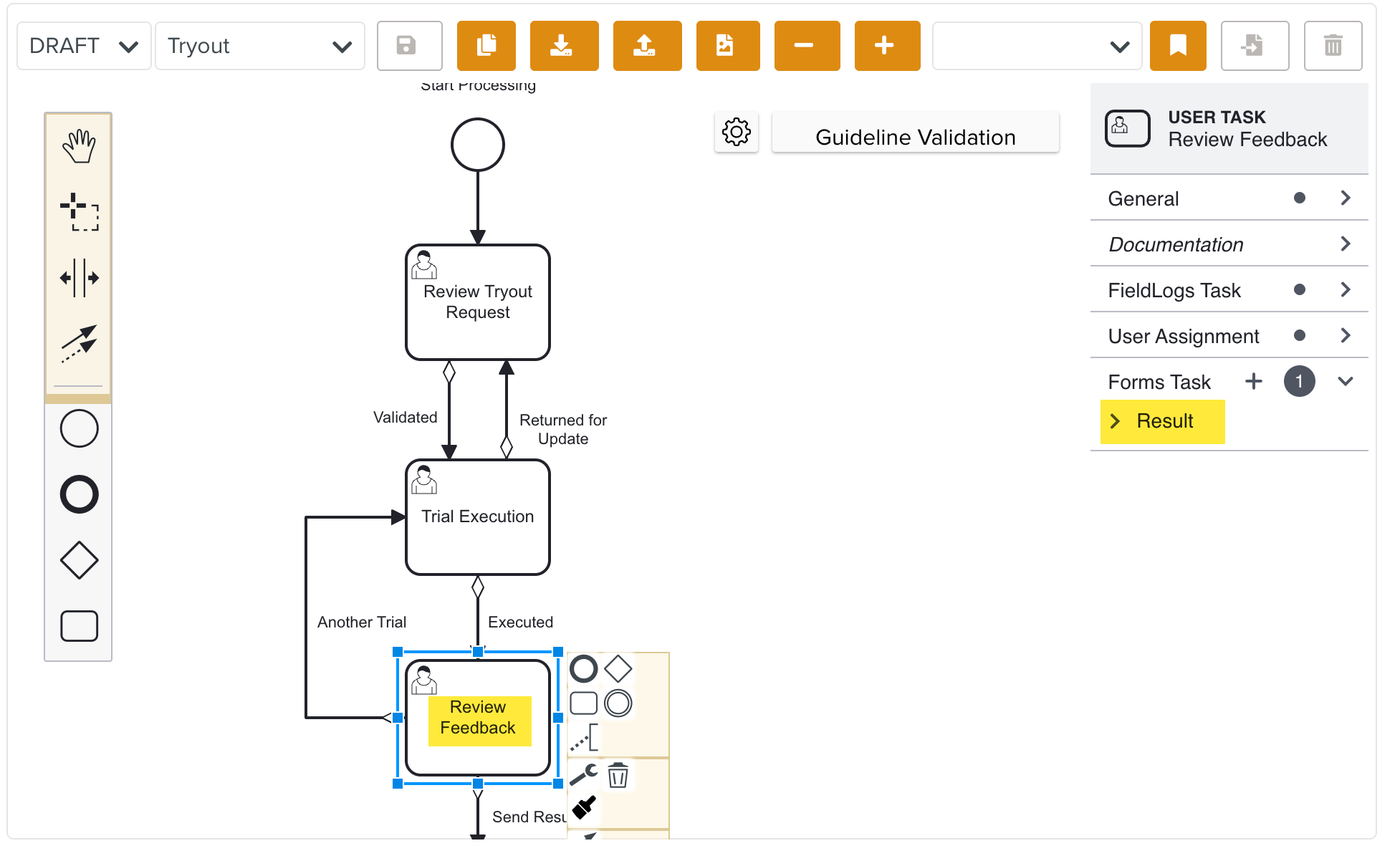
Task: Select the hand pan tool
Action: [79, 146]
